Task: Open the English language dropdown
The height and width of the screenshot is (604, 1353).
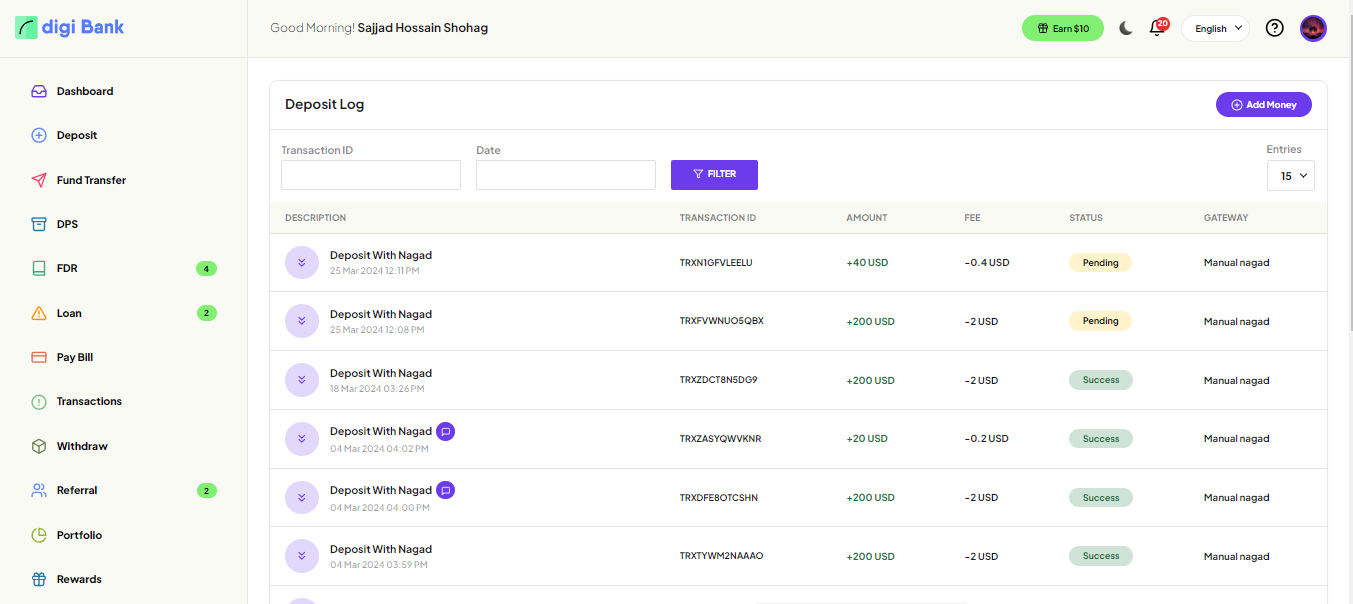Action: (x=1215, y=28)
